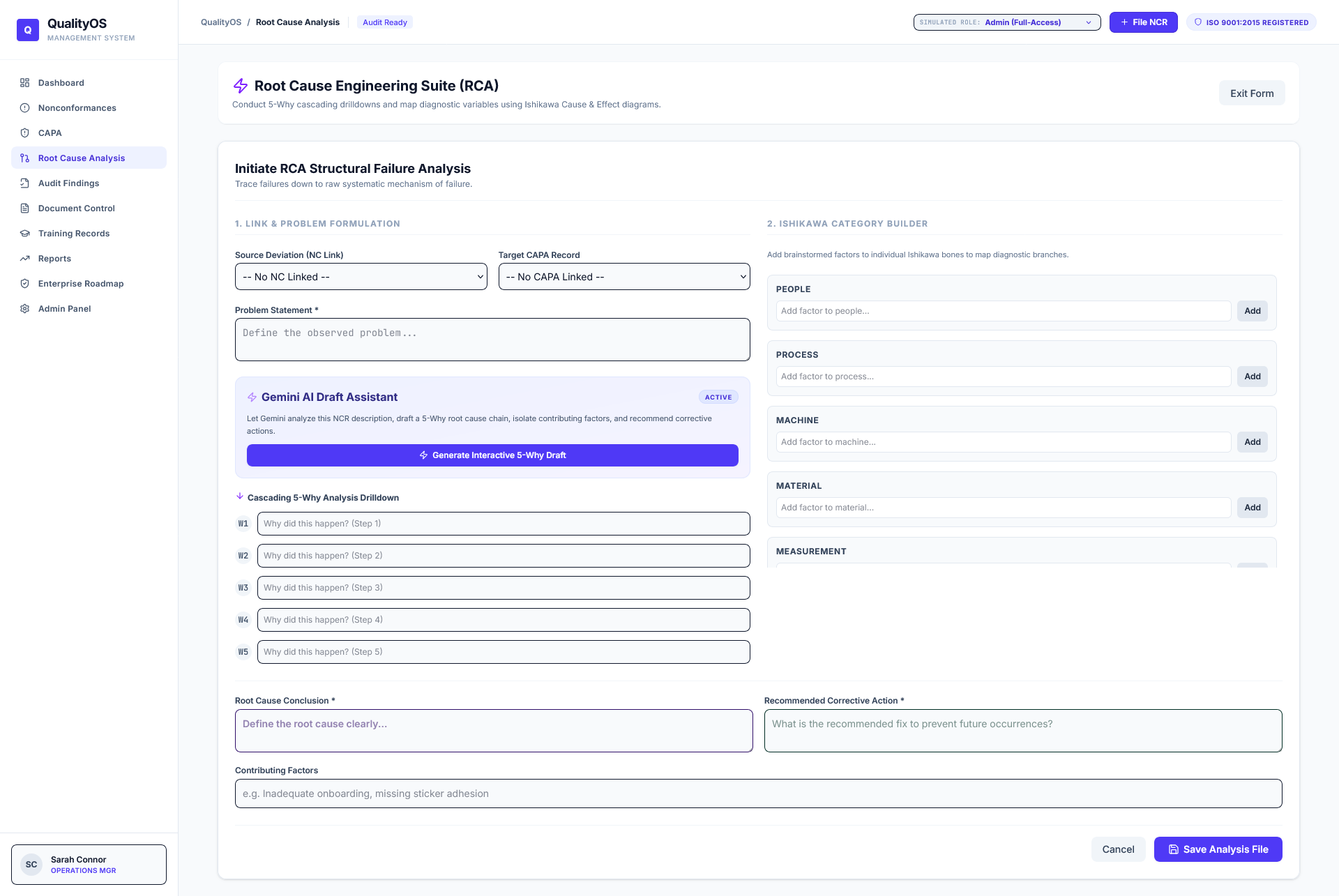
Task: Open Admin Panel
Action: (89, 309)
